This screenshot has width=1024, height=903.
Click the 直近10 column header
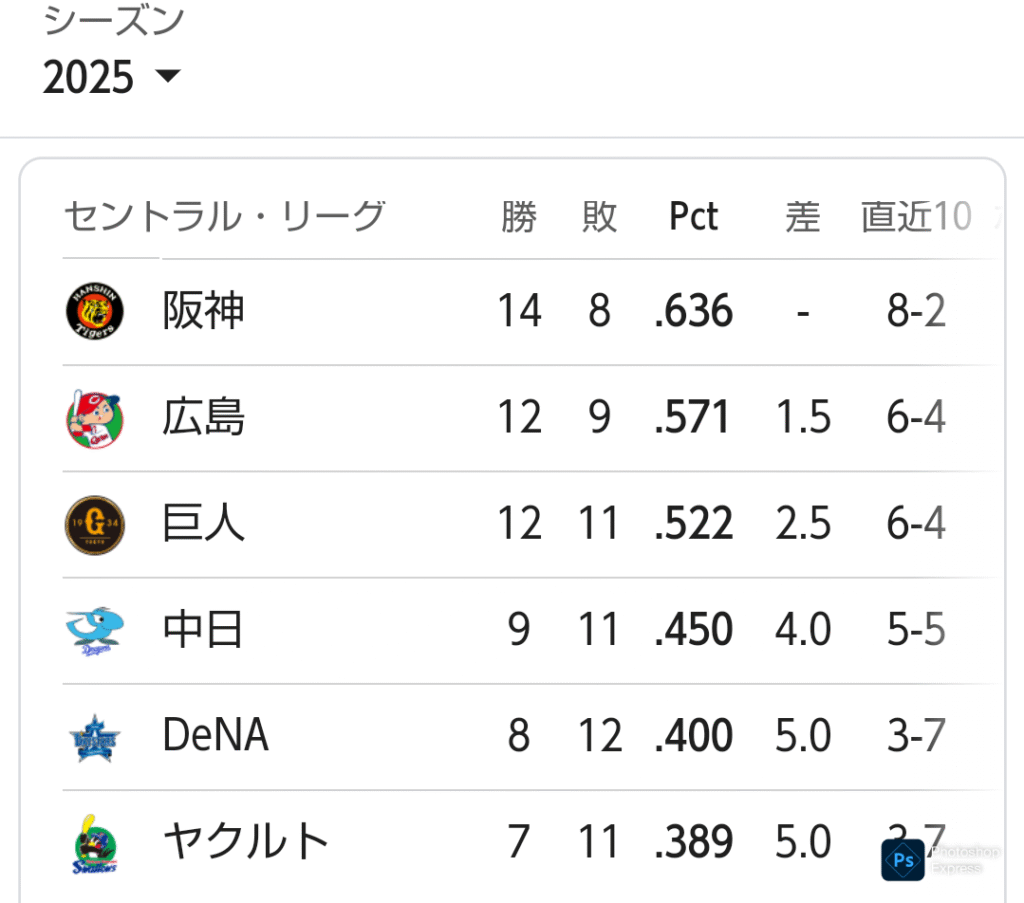916,217
